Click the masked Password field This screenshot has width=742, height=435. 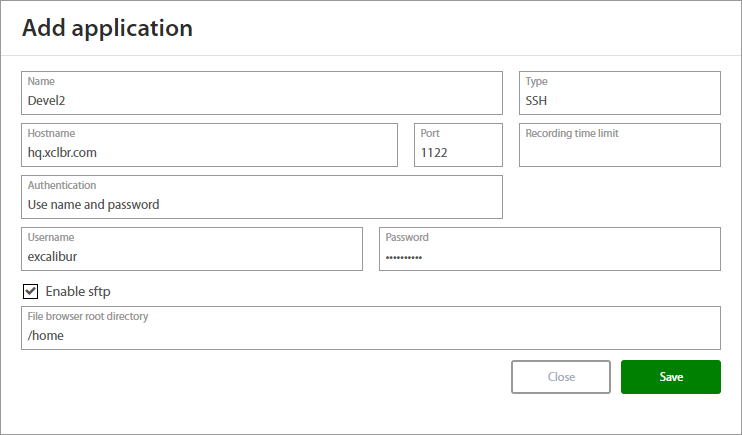point(549,256)
